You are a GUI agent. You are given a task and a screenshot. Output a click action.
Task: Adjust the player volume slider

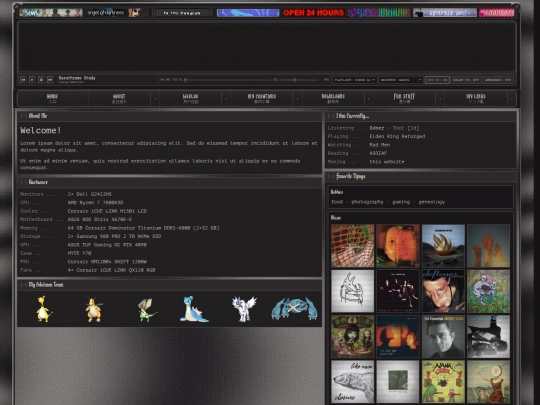[x=299, y=80]
